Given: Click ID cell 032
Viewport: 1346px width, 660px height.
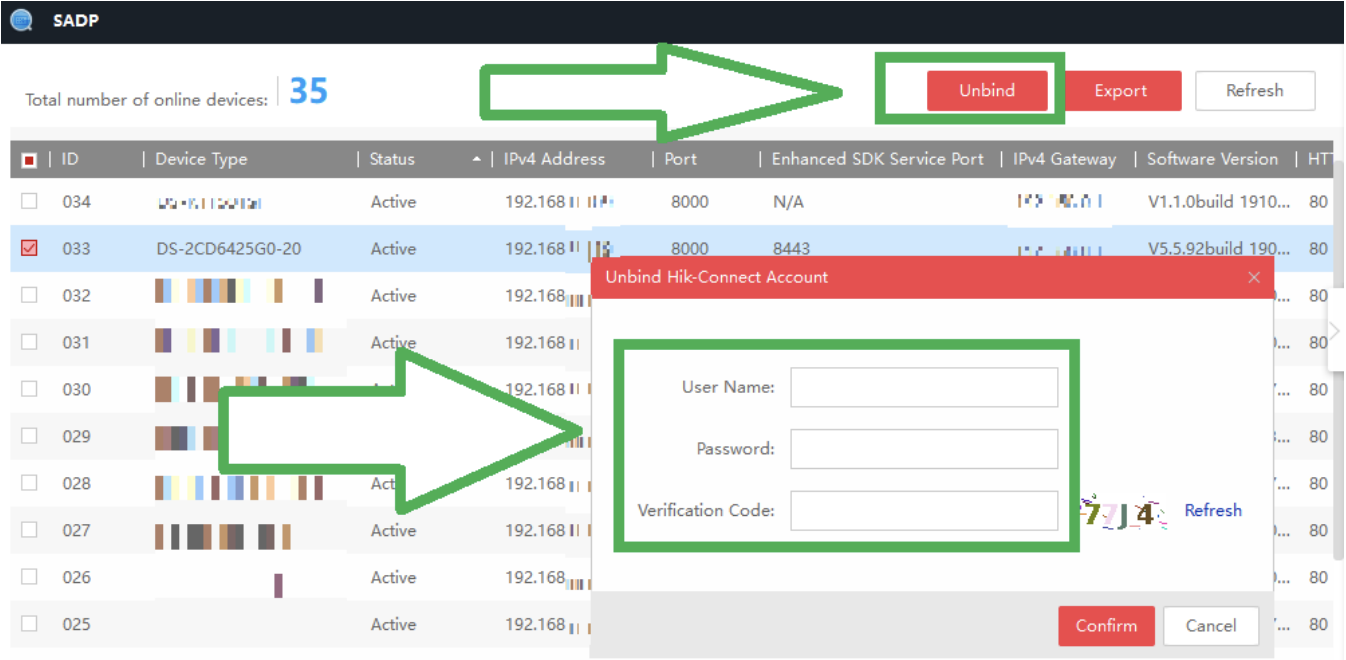Looking at the screenshot, I should [x=76, y=295].
